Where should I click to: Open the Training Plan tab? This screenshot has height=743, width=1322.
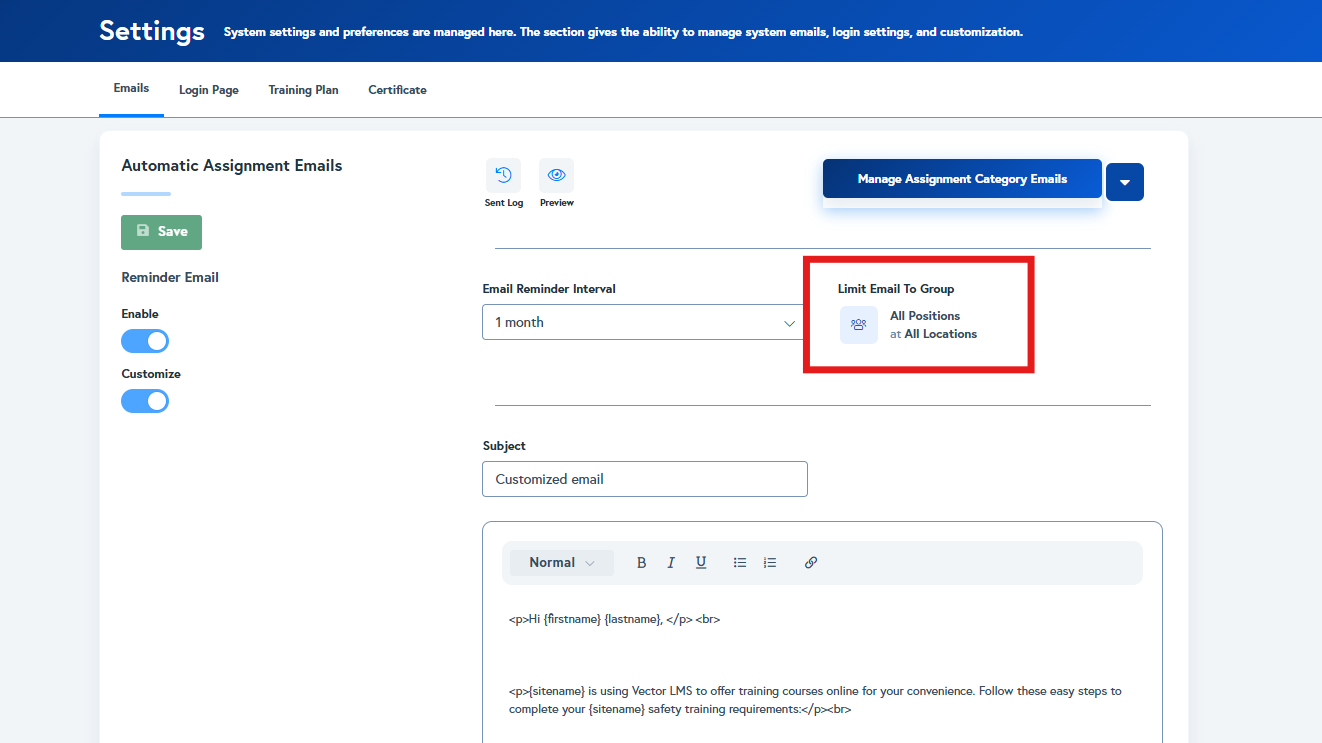(303, 90)
